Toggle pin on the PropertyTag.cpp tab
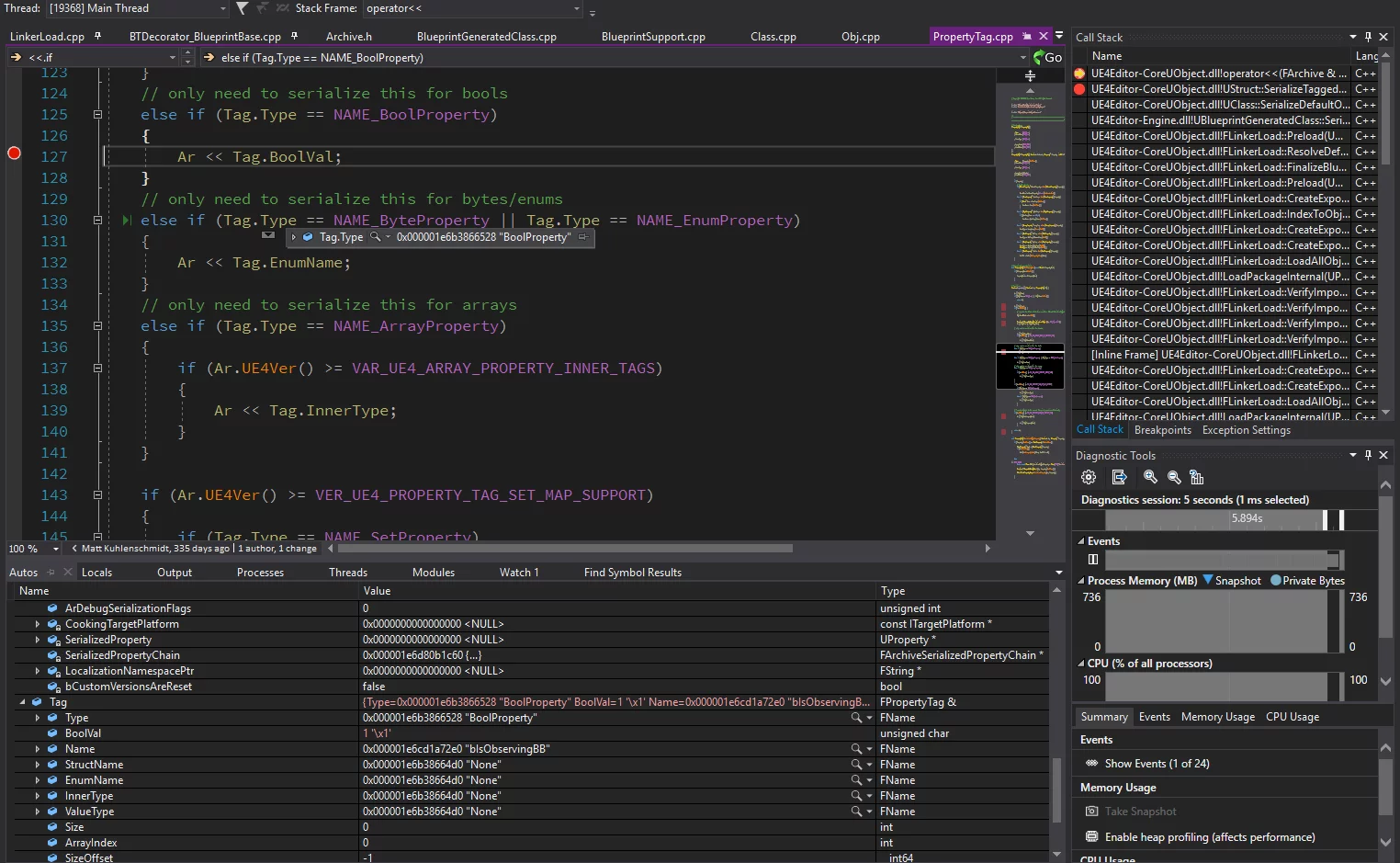Screen dimensions: 1400x863 point(1027,36)
